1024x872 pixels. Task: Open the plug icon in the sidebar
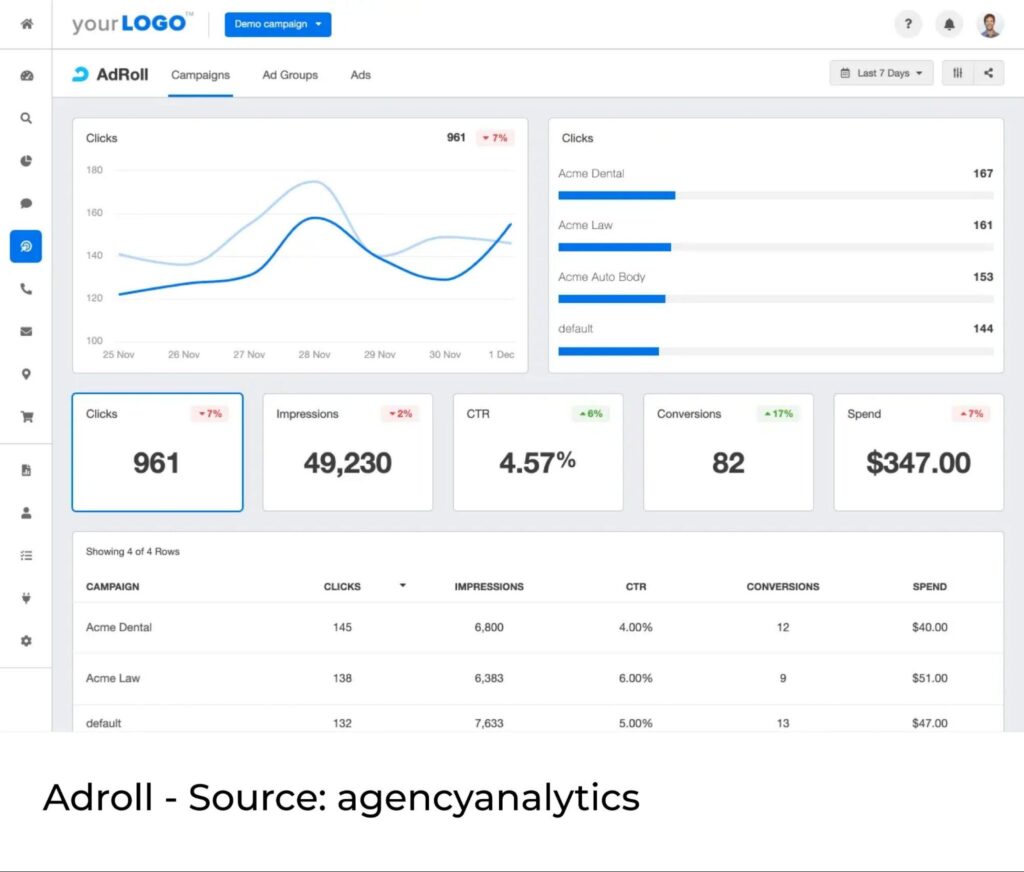[26, 598]
